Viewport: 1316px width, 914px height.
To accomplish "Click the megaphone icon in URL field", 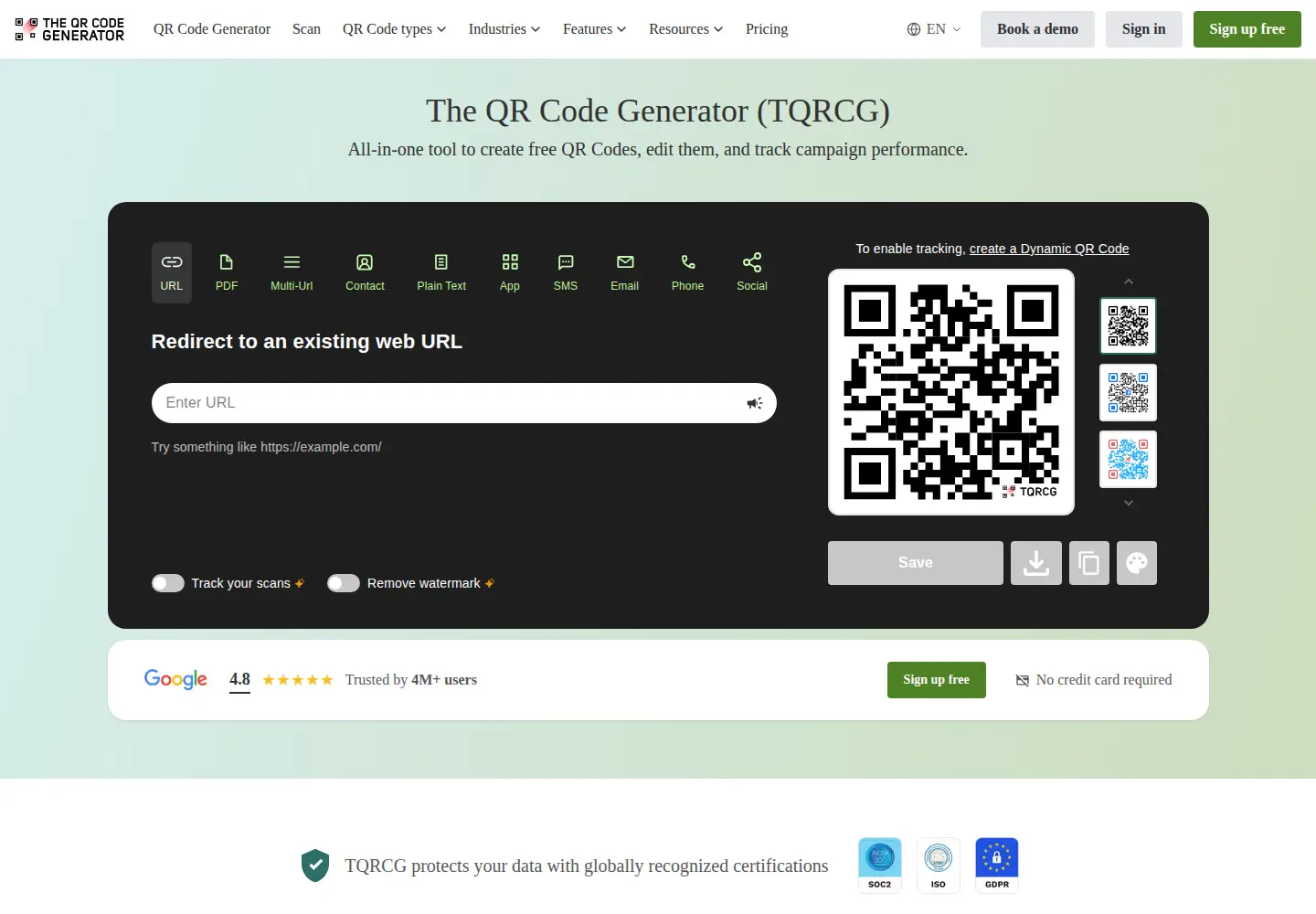I will (x=755, y=403).
